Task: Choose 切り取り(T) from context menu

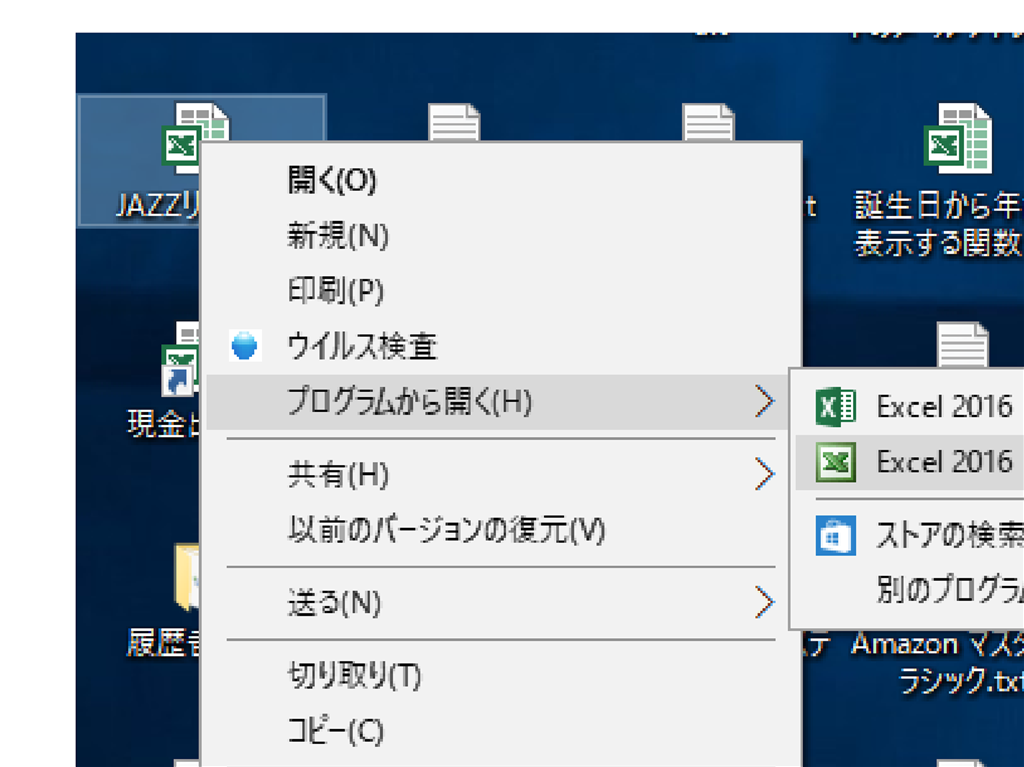Action: tap(500, 676)
